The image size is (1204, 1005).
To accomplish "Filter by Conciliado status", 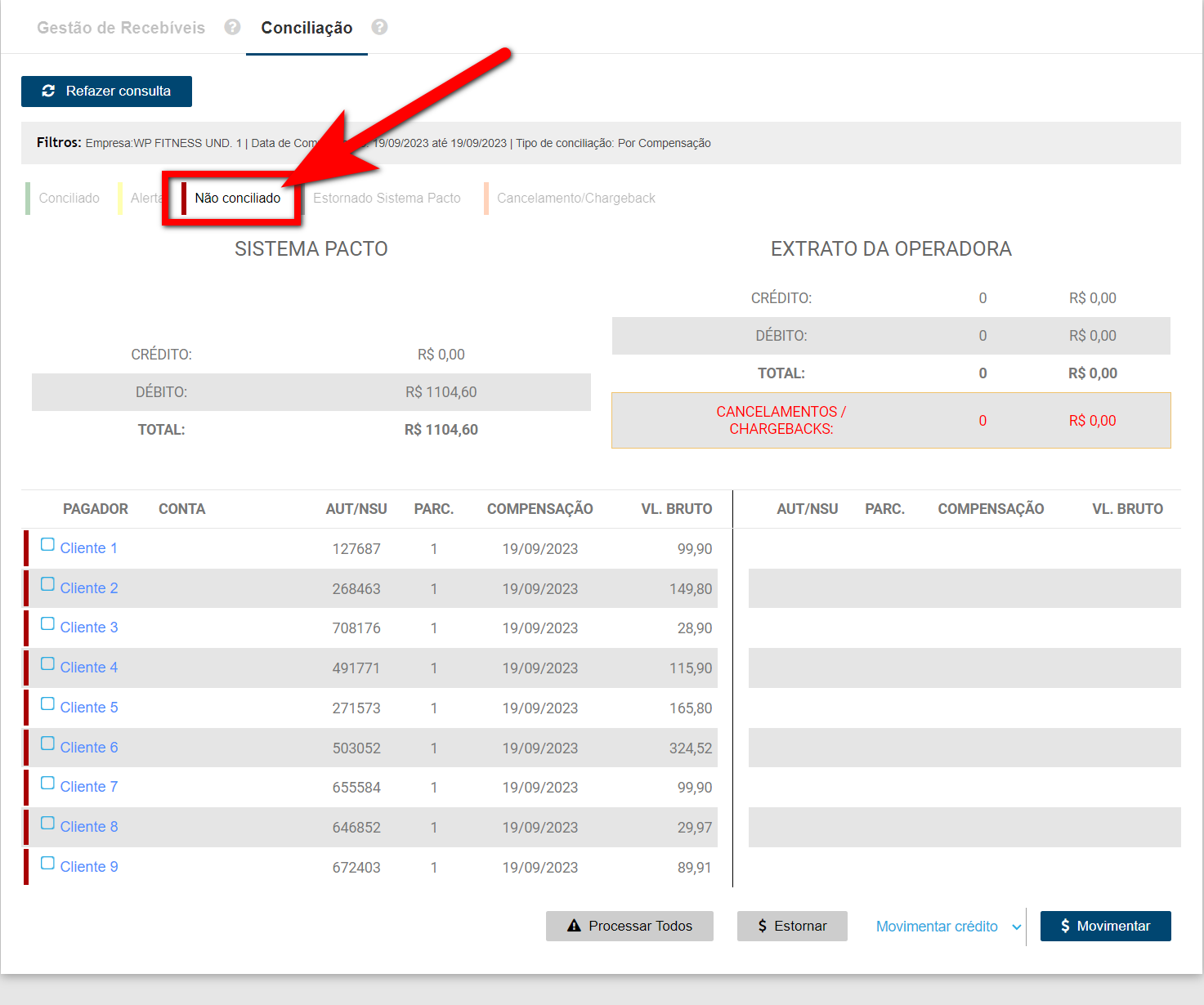I will (69, 199).
